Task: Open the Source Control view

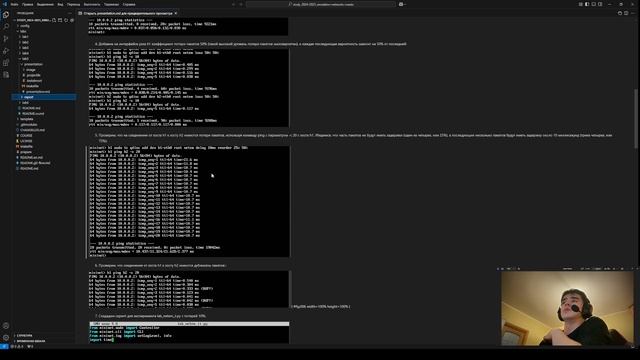Action: click(6, 39)
